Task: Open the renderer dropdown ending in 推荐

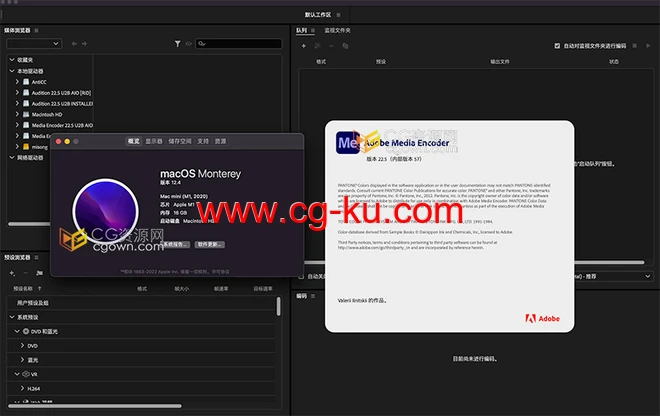Action: click(x=614, y=276)
